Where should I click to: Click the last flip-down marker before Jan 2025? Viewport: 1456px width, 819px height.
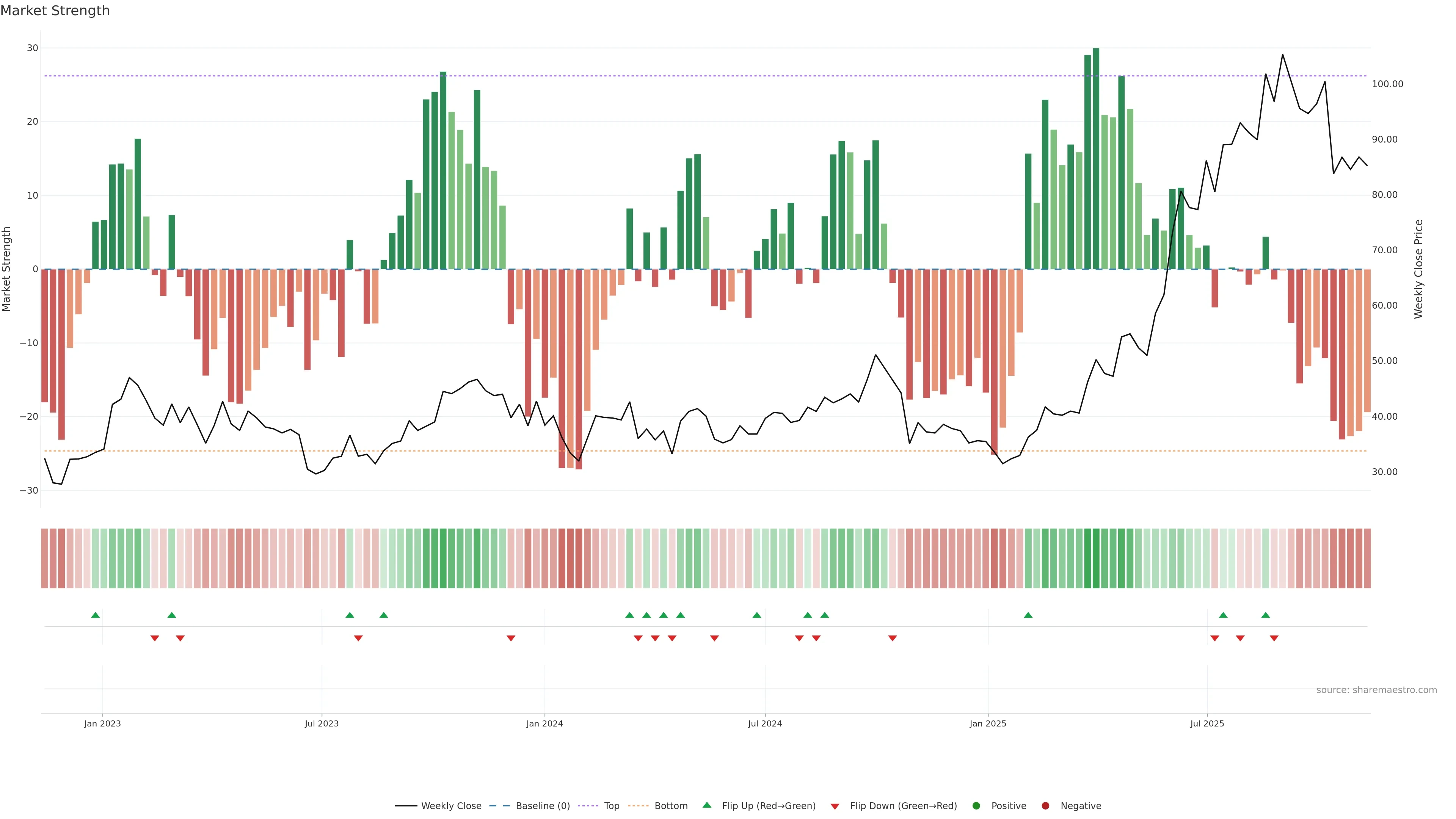893,638
